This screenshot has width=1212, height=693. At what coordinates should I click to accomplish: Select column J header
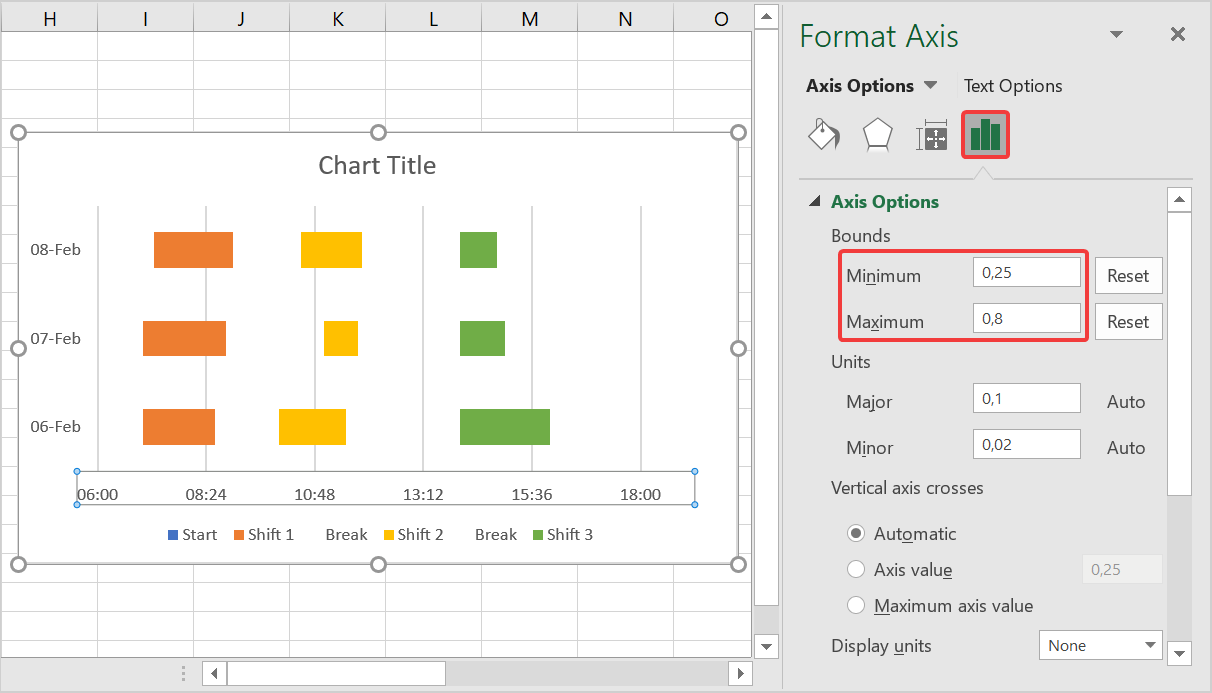[241, 18]
